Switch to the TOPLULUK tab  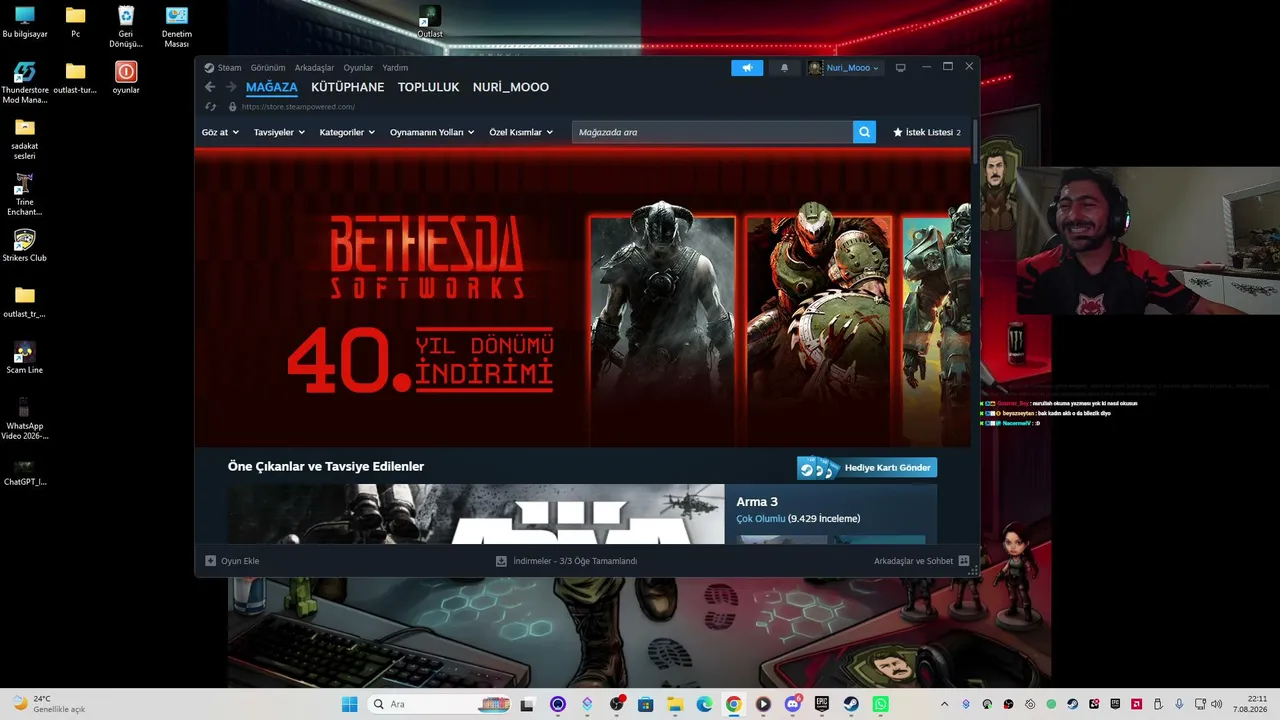[x=429, y=87]
